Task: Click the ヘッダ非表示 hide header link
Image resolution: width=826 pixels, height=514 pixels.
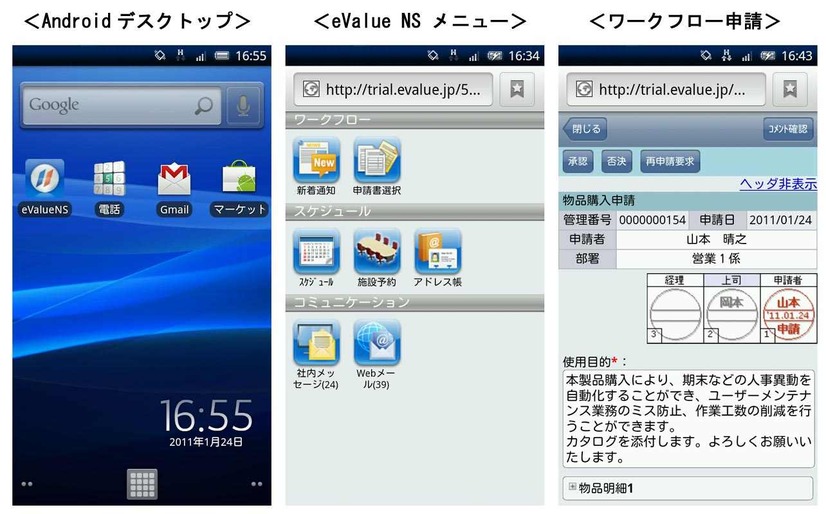Action: click(x=778, y=184)
